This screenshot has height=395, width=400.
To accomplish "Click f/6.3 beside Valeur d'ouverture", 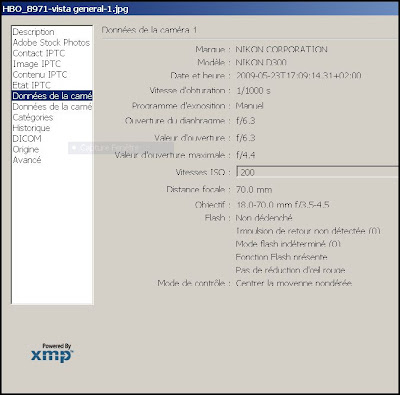I will point(245,138).
